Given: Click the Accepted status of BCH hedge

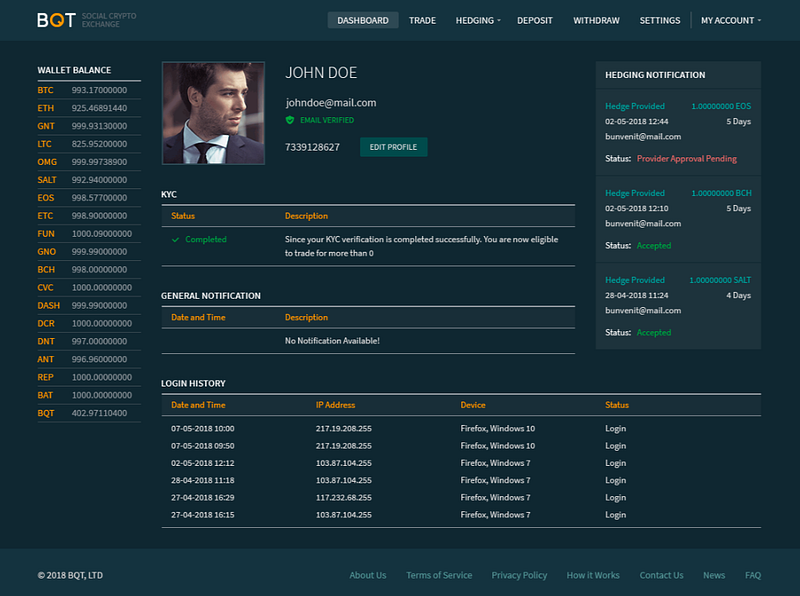Looking at the screenshot, I should (654, 245).
